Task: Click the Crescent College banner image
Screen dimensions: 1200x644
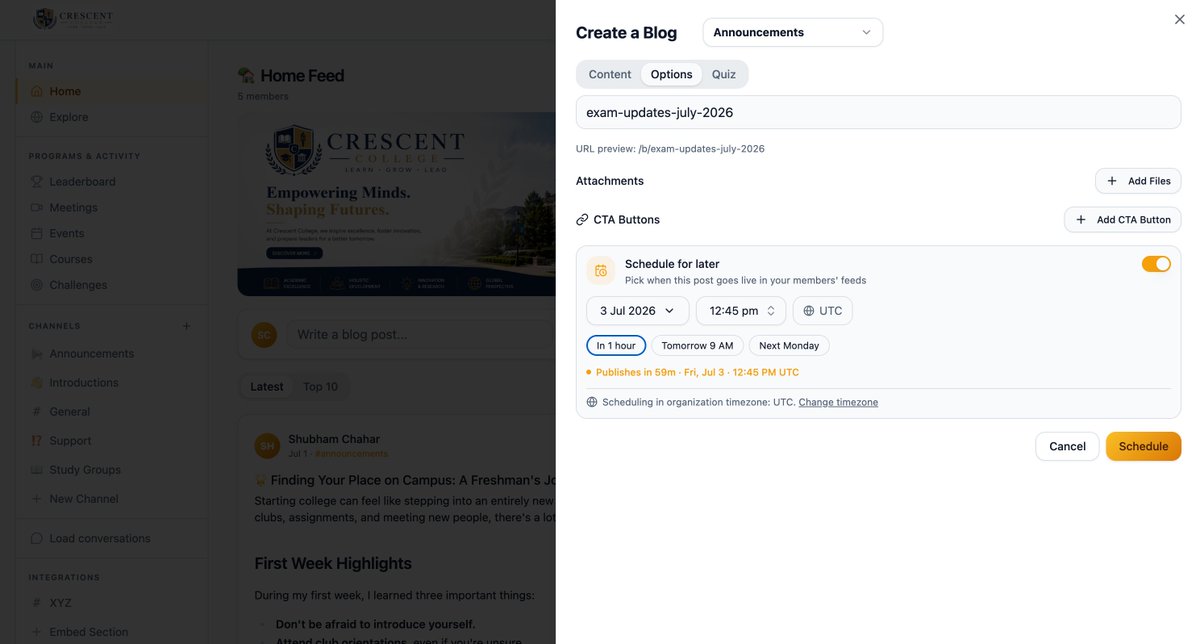Action: click(396, 204)
